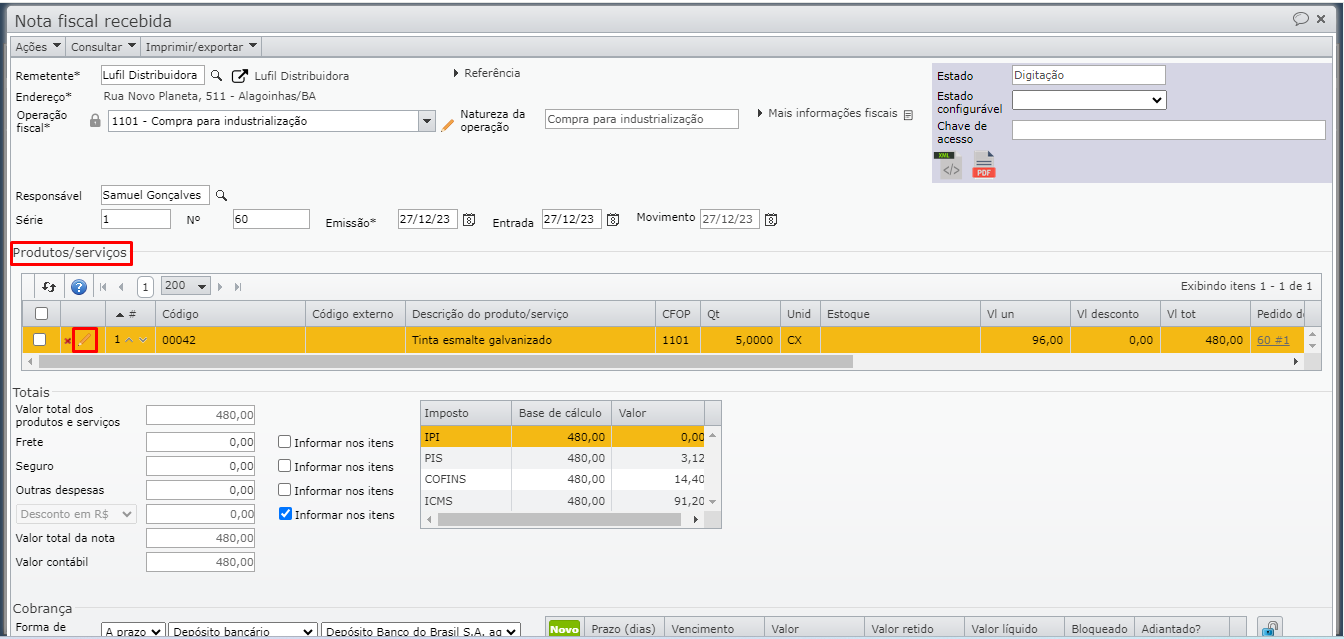The image size is (1344, 639).
Task: Click the XML file icon
Action: 949,166
